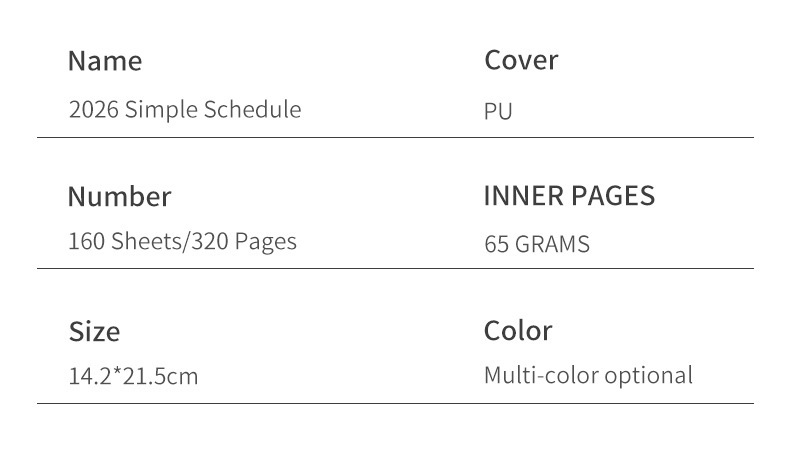Click the "Size" heading
Screen dimensions: 790x462
pyautogui.click(x=94, y=331)
